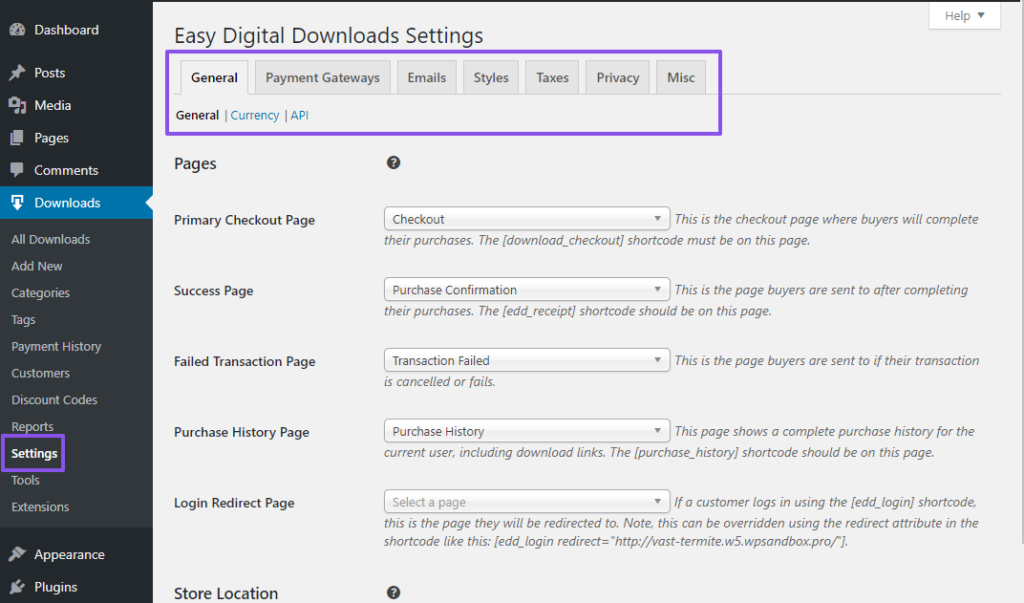Open Settings under Downloads
1024x603 pixels.
pyautogui.click(x=34, y=453)
